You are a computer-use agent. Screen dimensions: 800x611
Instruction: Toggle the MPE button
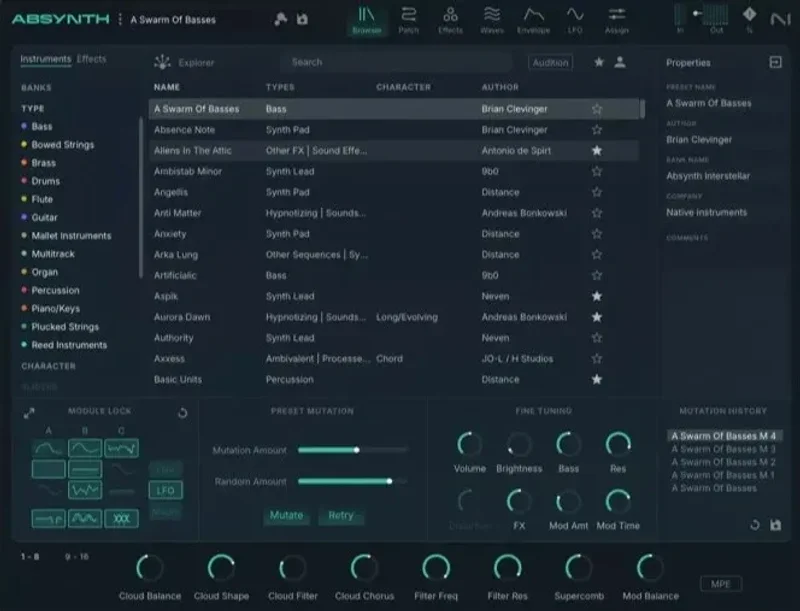pyautogui.click(x=720, y=584)
